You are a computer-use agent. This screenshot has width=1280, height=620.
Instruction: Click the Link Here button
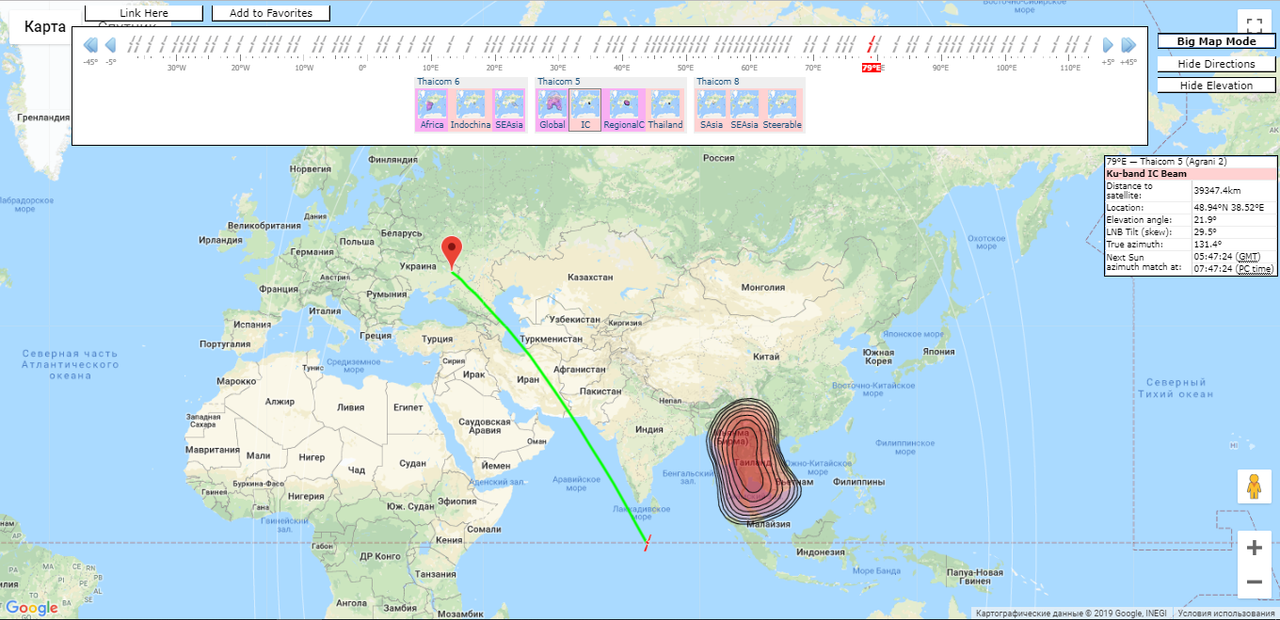pyautogui.click(x=144, y=13)
